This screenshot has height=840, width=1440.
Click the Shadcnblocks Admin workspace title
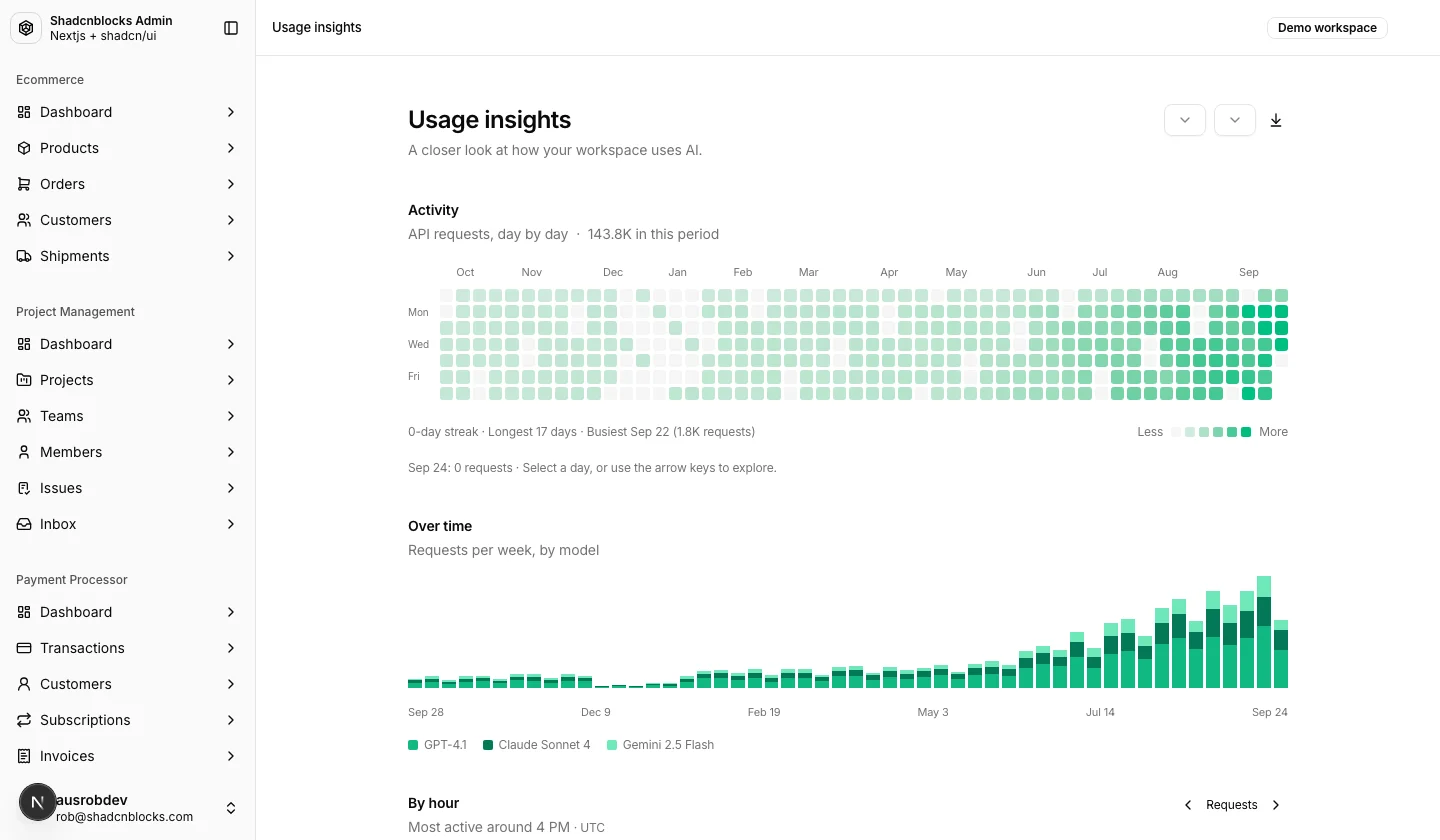click(x=111, y=21)
